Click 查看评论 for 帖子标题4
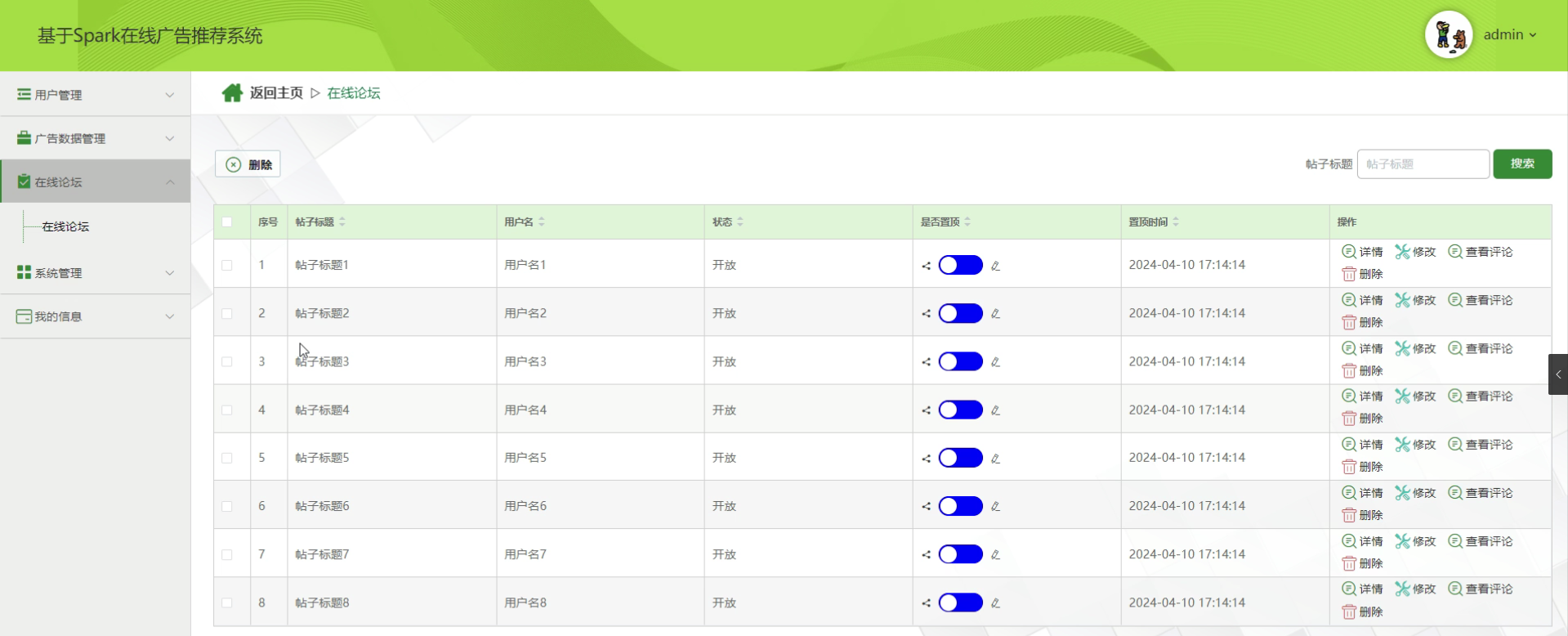Screen dimensions: 1568x636 pyautogui.click(x=1480, y=396)
